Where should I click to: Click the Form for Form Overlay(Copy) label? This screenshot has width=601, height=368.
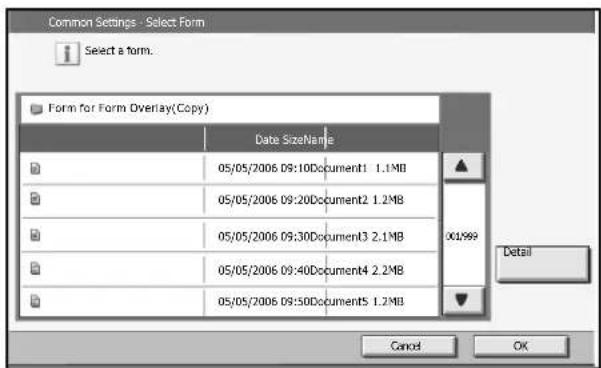[128, 108]
